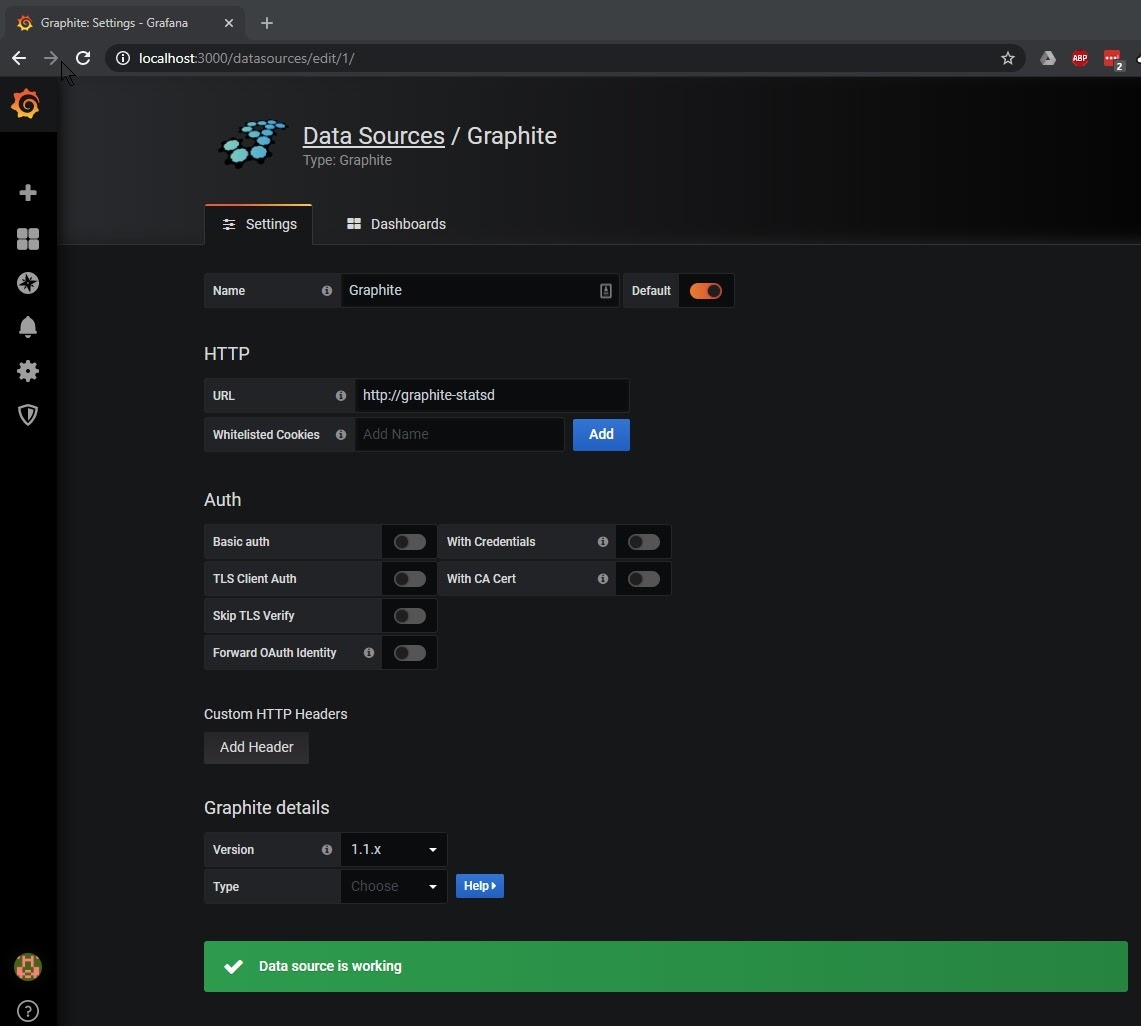Click the URL info icon
Image resolution: width=1141 pixels, height=1026 pixels.
[x=341, y=396]
